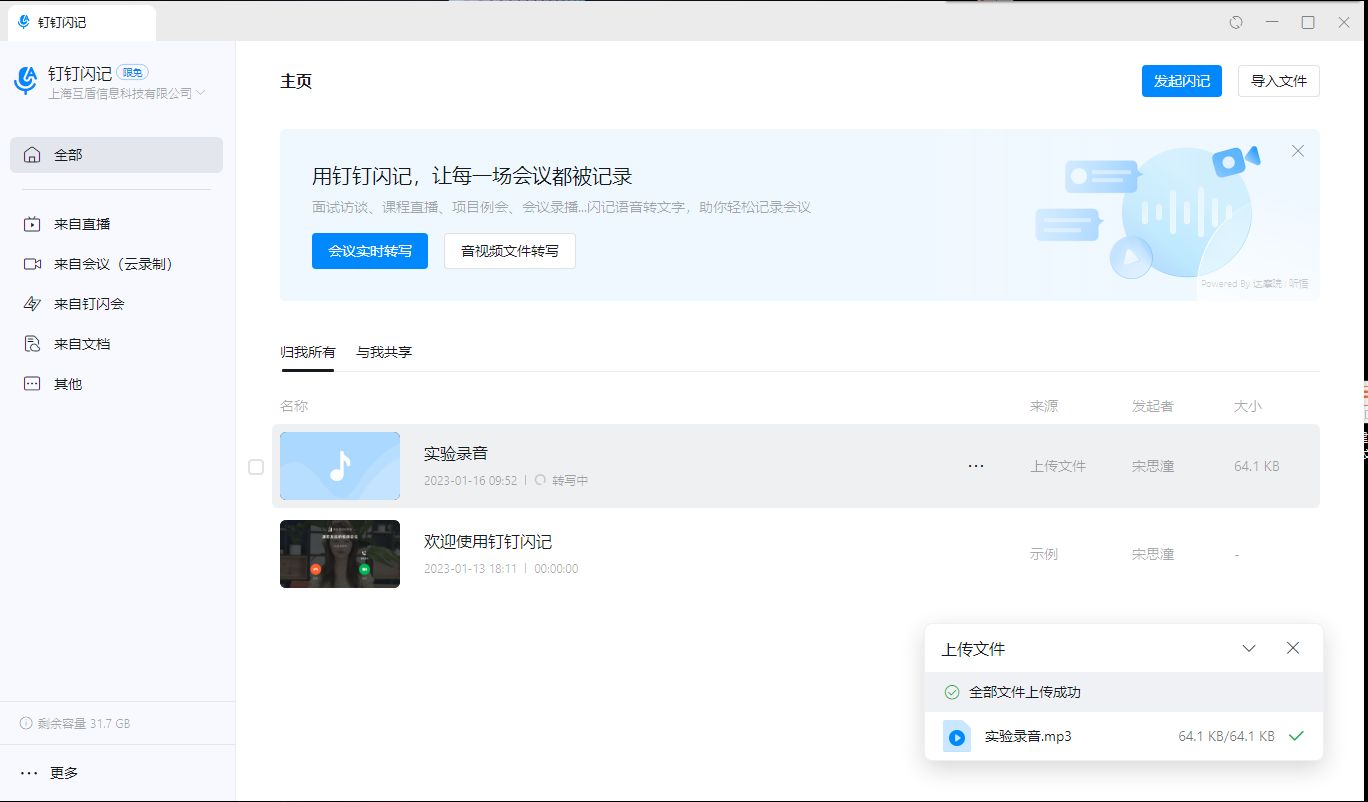Click the 实验录音.mp3 file type icon
This screenshot has height=802, width=1368.
point(957,737)
